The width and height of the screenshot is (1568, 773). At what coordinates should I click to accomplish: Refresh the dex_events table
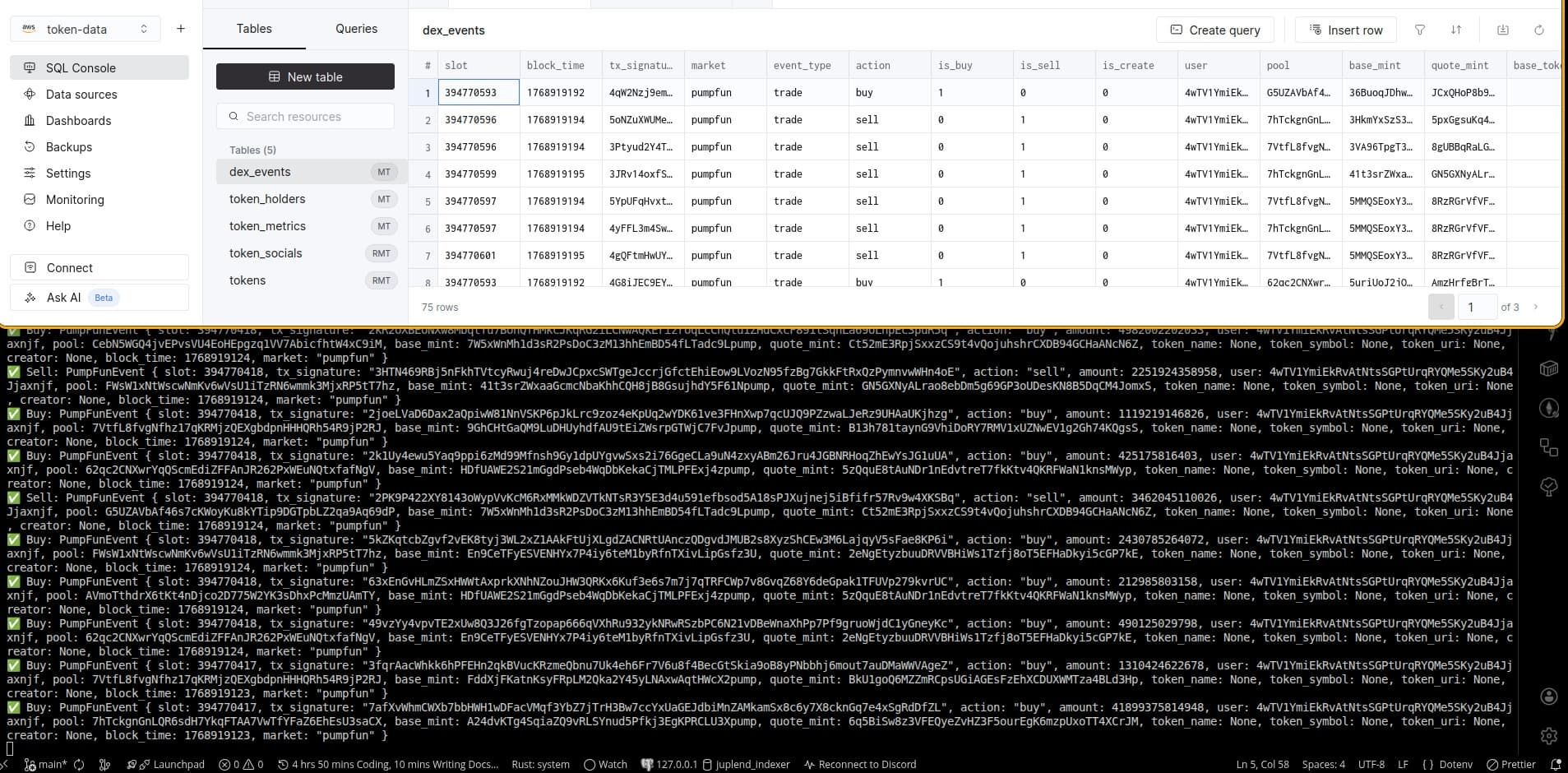click(1539, 30)
